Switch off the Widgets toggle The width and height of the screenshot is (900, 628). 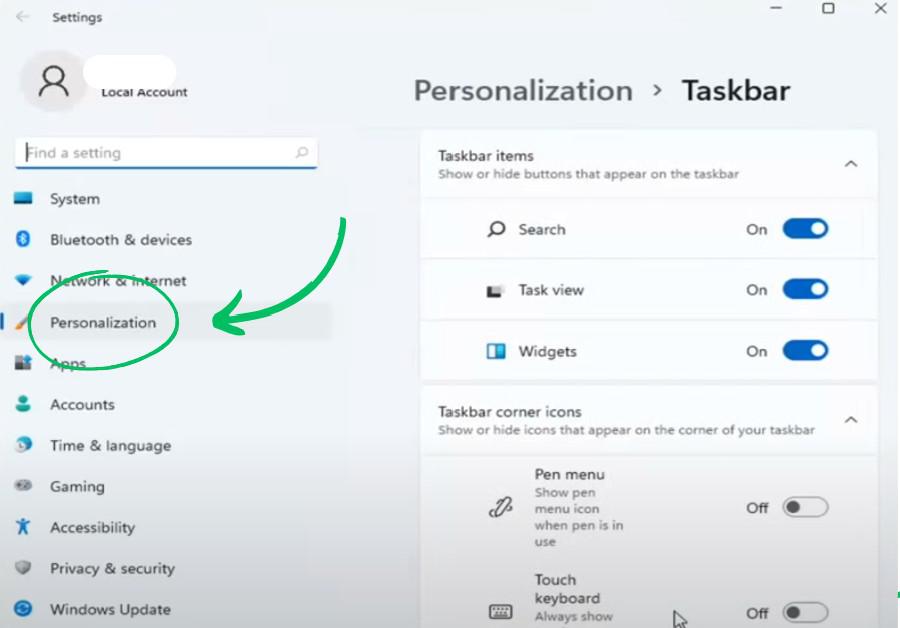(x=805, y=351)
